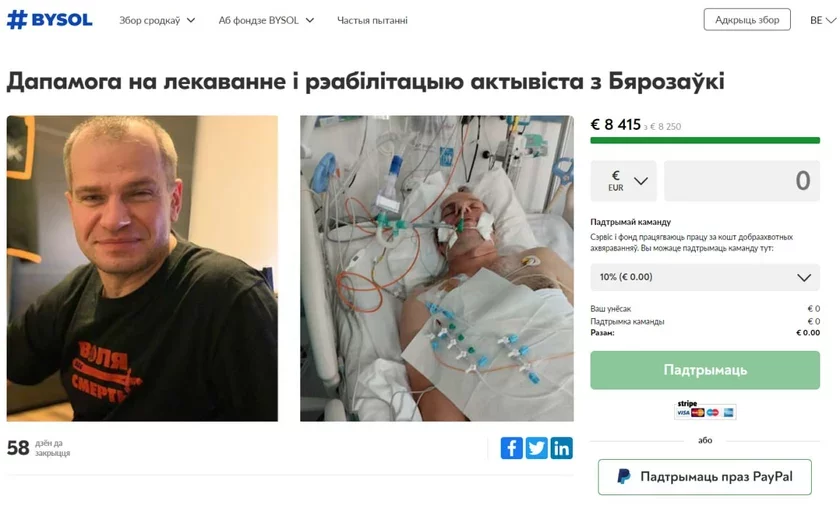Click the green Падтрымаць button
Viewport: 840px width, 505px height.
pos(705,370)
